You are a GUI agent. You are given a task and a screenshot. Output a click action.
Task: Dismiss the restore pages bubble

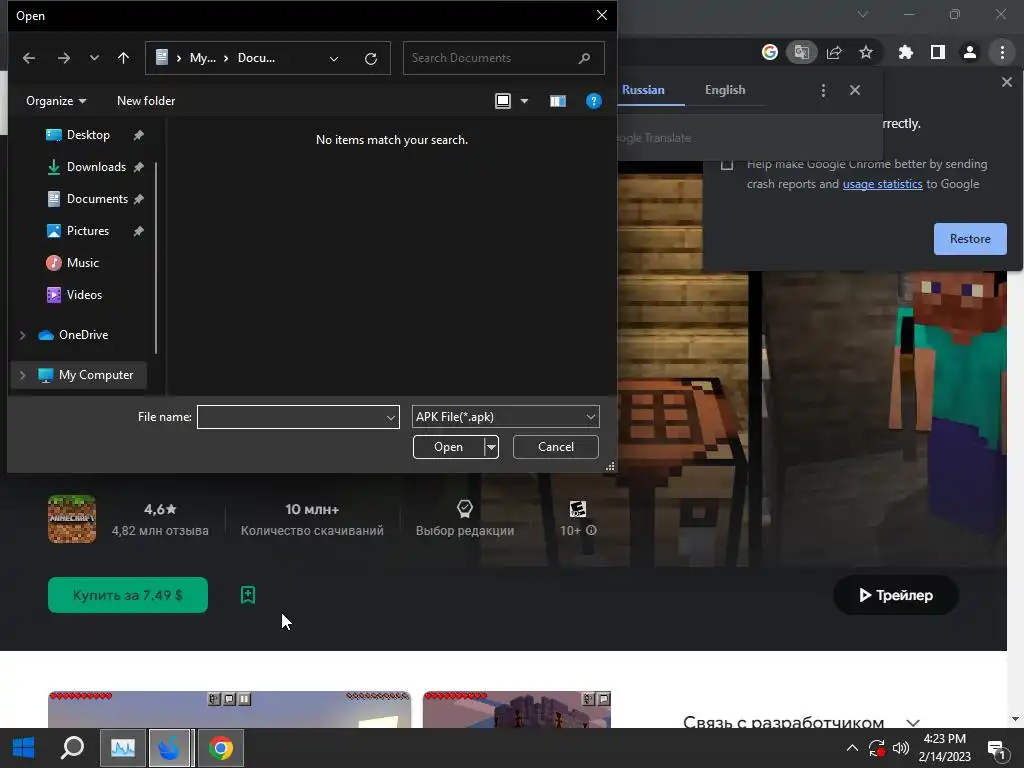click(x=1007, y=82)
